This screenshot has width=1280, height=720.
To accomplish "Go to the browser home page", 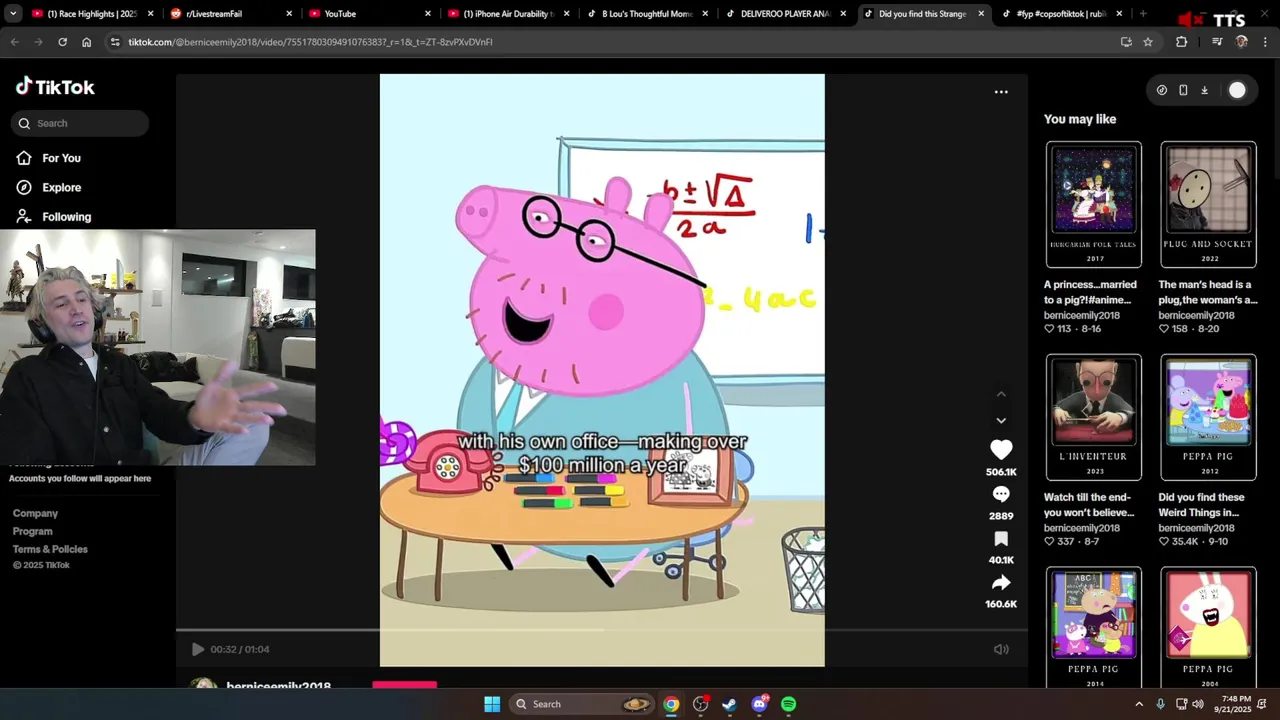I will [87, 42].
